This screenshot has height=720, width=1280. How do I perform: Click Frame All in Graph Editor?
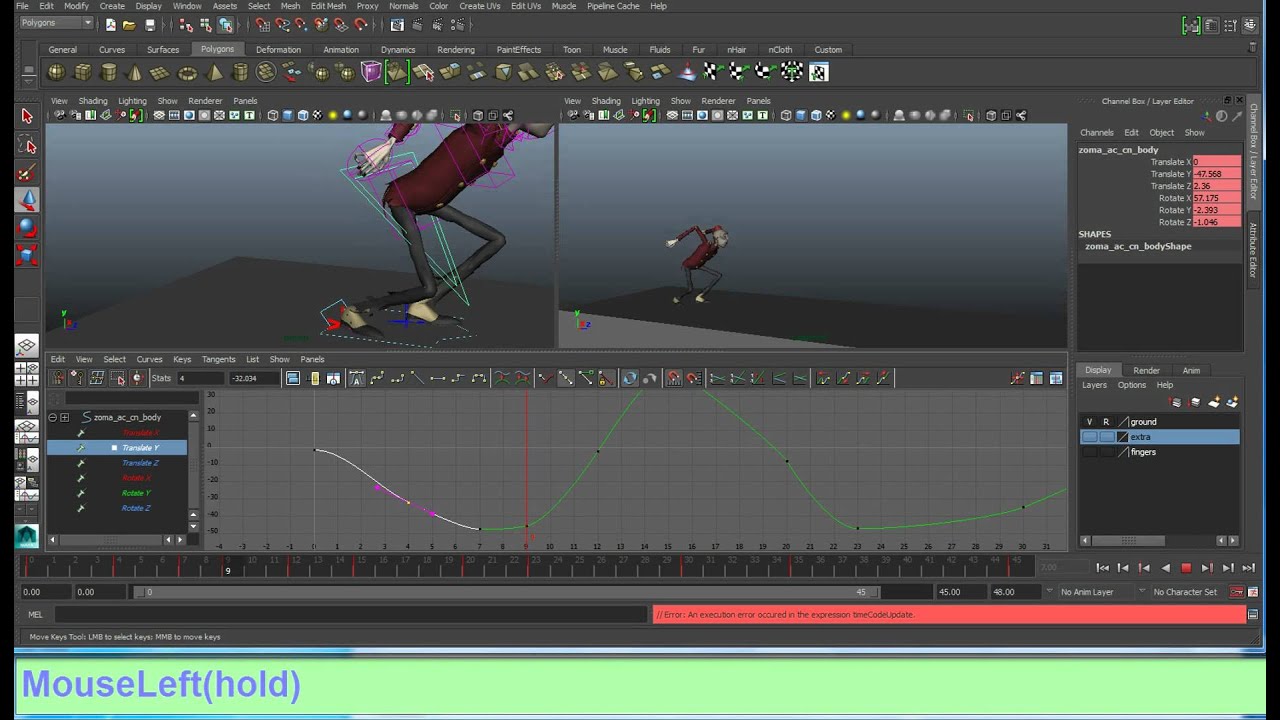point(293,378)
